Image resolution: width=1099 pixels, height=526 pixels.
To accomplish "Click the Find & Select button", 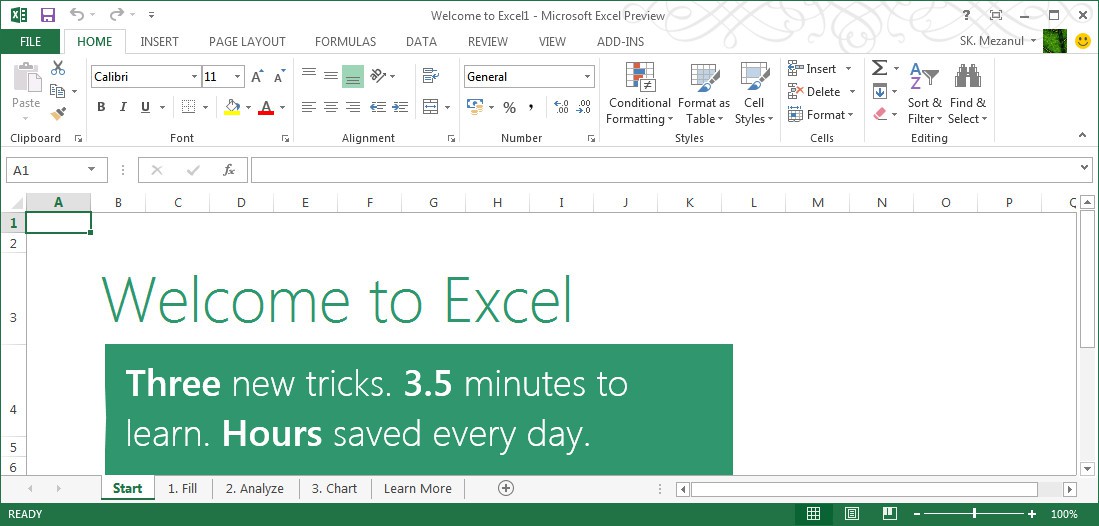I will click(x=967, y=94).
